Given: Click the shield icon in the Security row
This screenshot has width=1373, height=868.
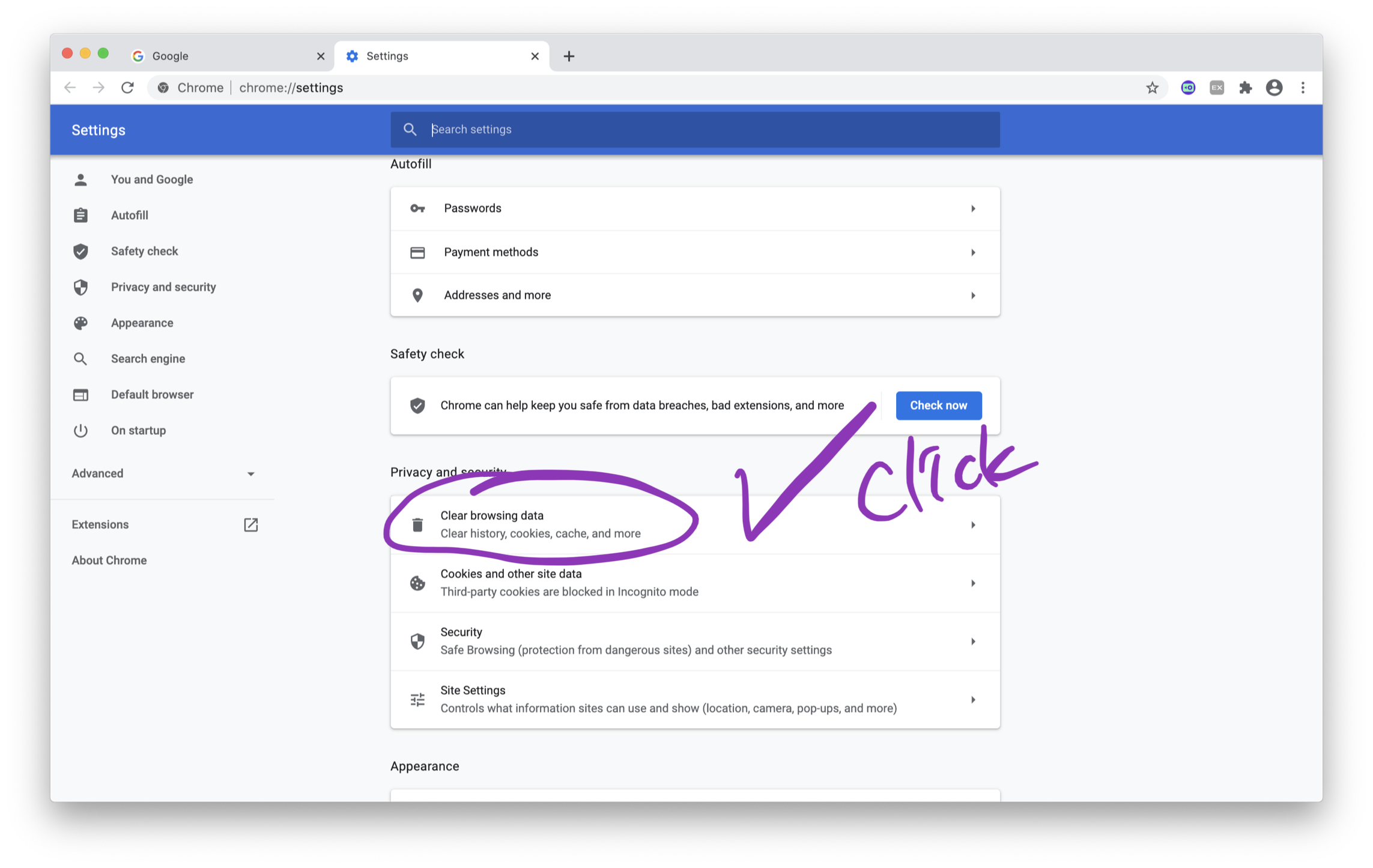Looking at the screenshot, I should pyautogui.click(x=417, y=641).
